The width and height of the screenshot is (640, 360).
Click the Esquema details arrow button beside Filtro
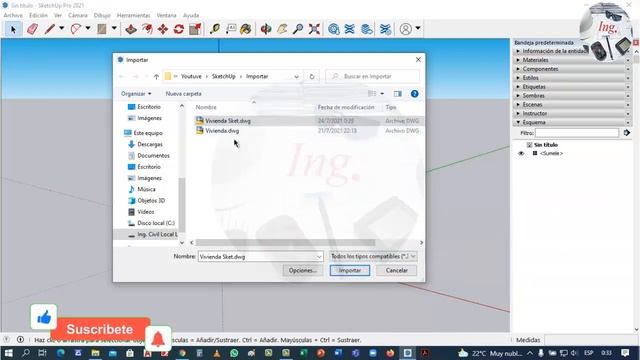tap(627, 133)
